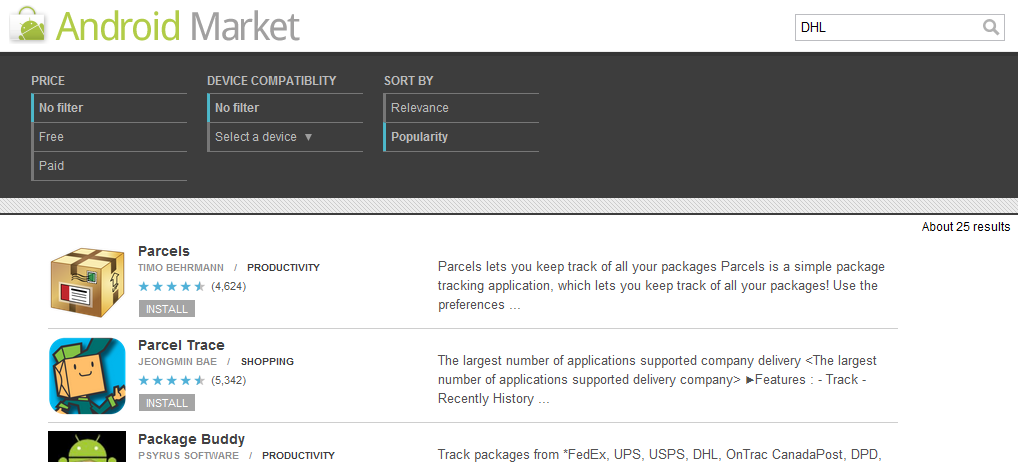Open the Parcels app box icon
1018x462 pixels.
(x=87, y=280)
